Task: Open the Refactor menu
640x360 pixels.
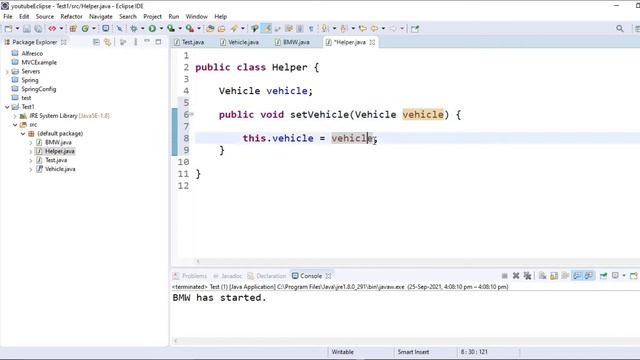Action: tap(71, 16)
